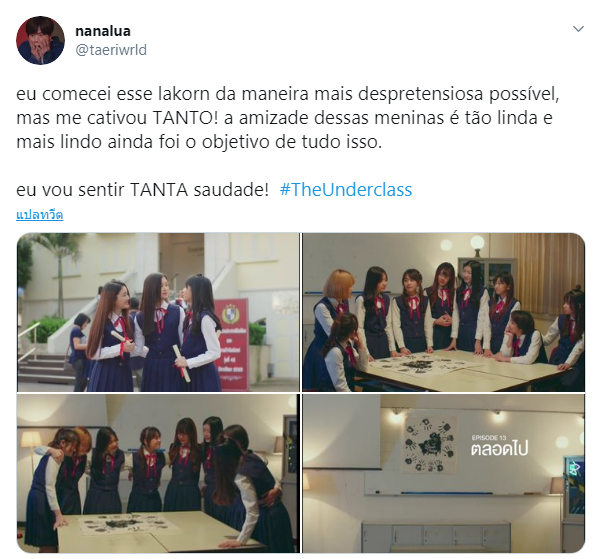This screenshot has width=594, height=559.
Task: Expand the tweet options chevron menu
Action: [578, 29]
